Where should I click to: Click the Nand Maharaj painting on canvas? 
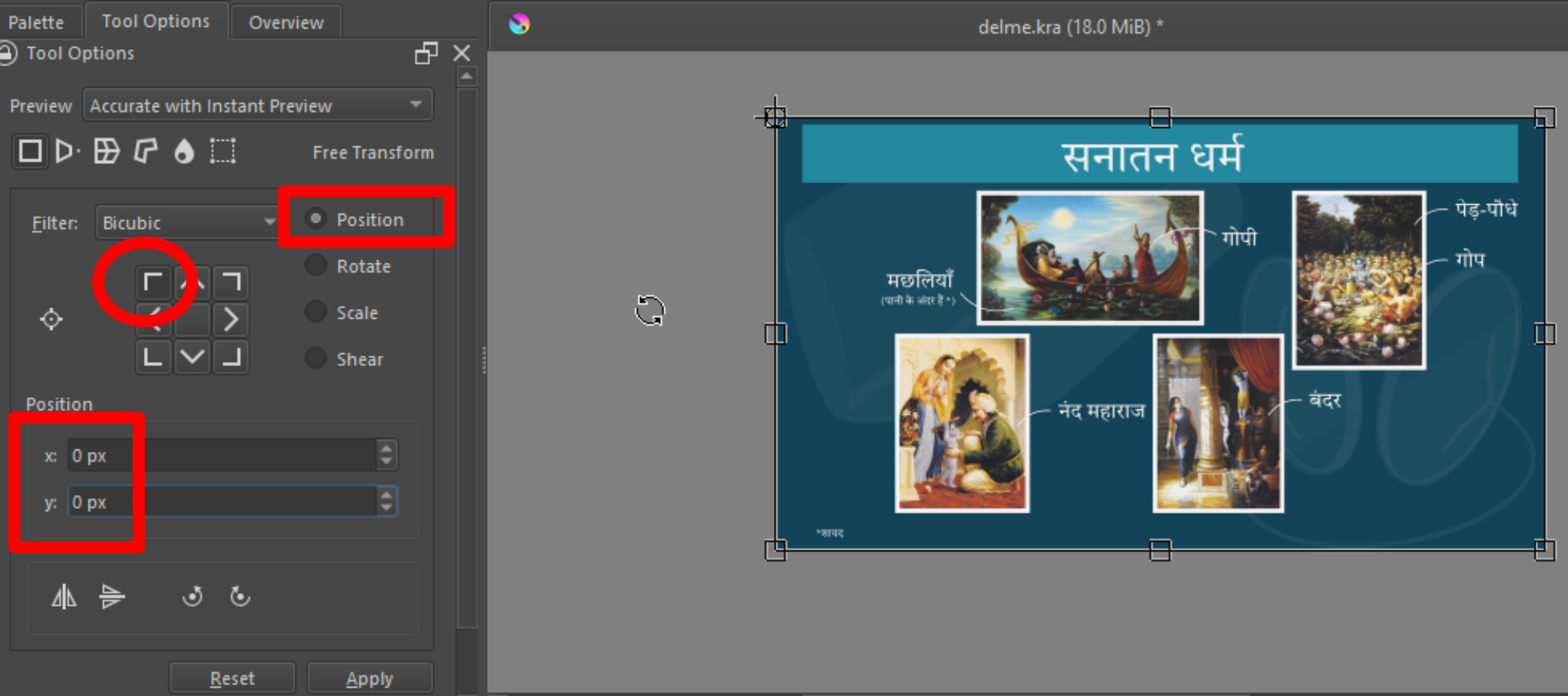tap(962, 423)
